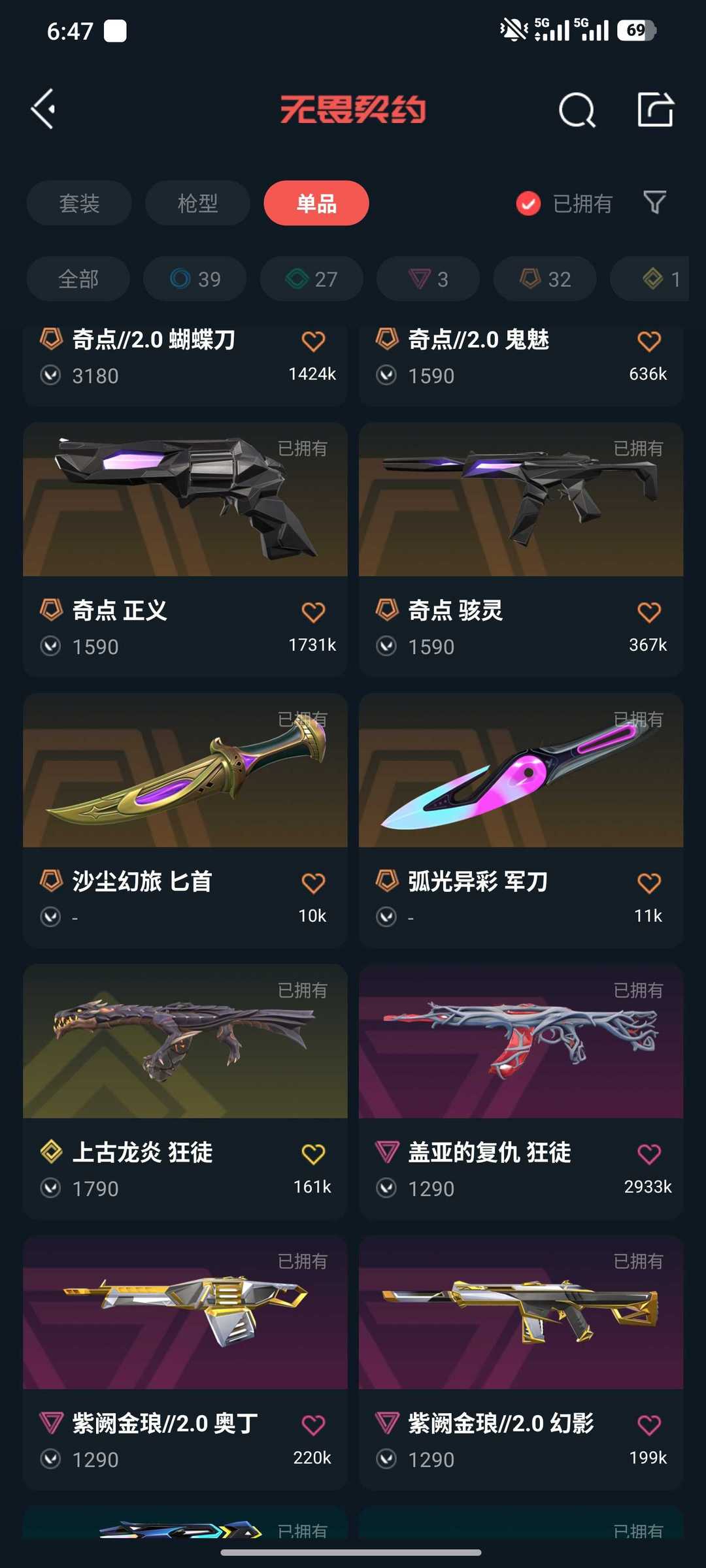Tap the back arrow icon
This screenshot has width=706, height=1568.
(x=43, y=109)
